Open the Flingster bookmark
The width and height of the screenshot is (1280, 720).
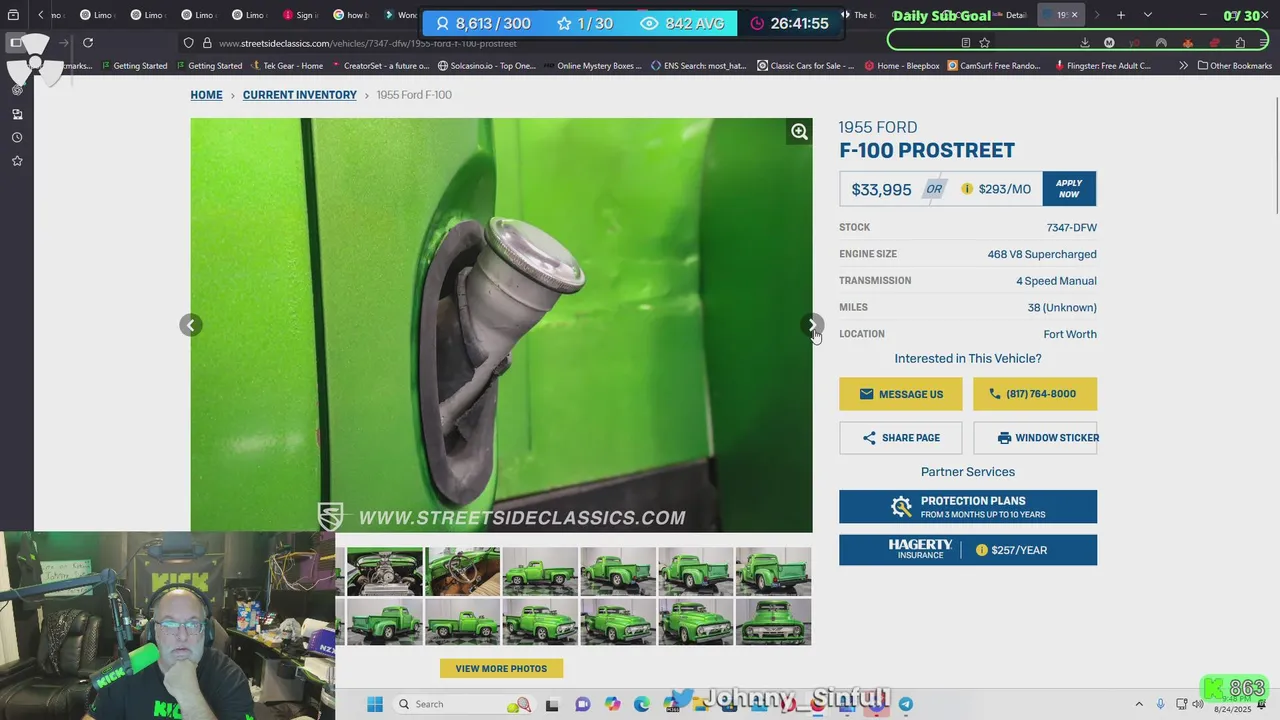[1102, 66]
